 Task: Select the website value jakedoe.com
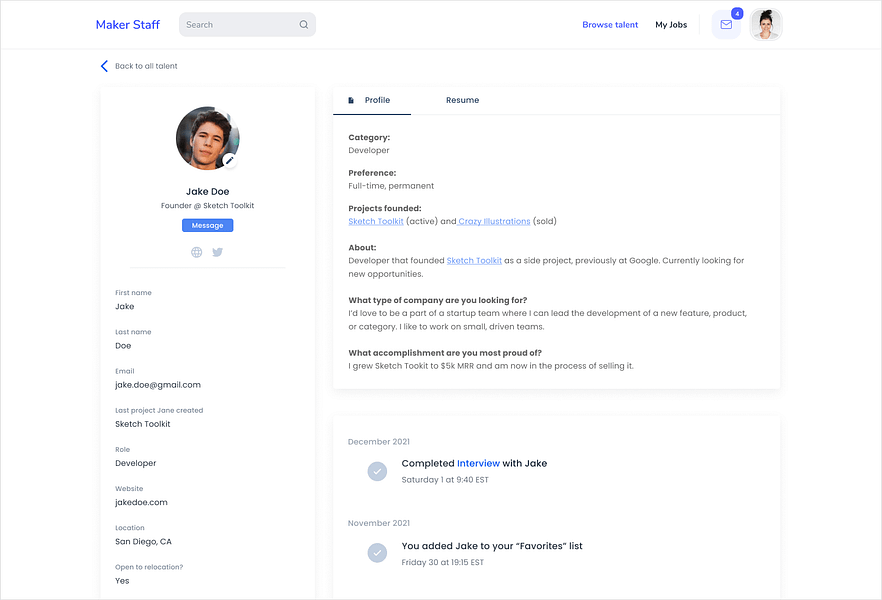click(141, 502)
